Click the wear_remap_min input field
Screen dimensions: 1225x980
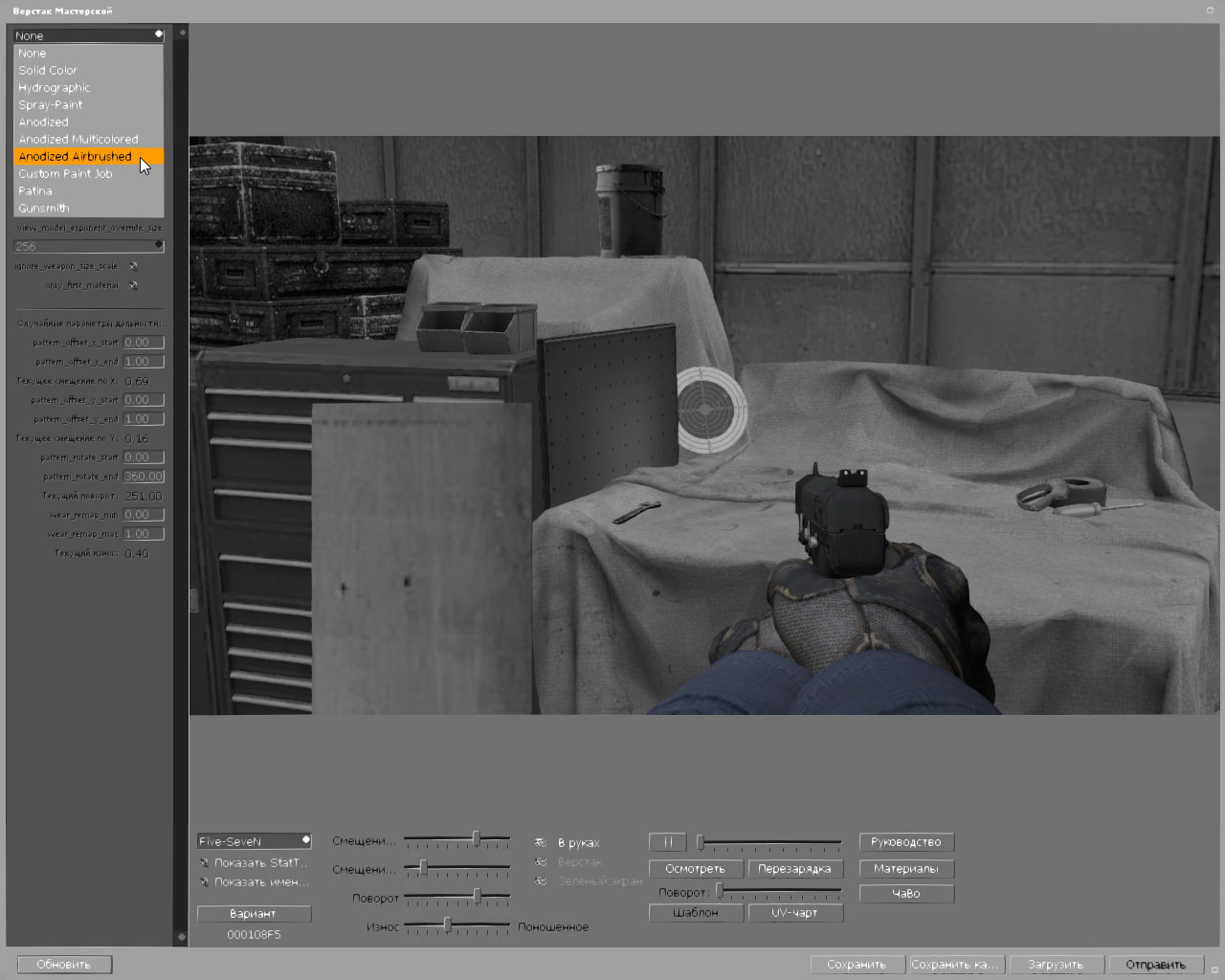[x=144, y=515]
